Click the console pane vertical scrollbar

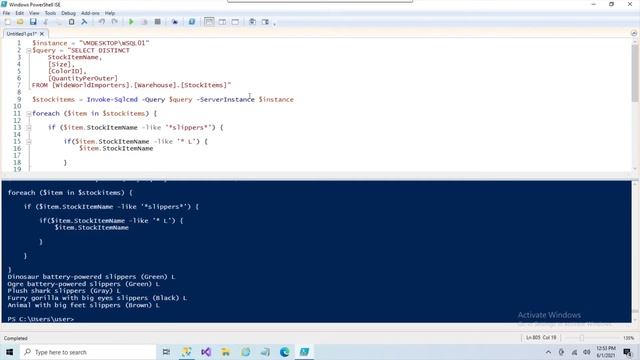(x=635, y=251)
